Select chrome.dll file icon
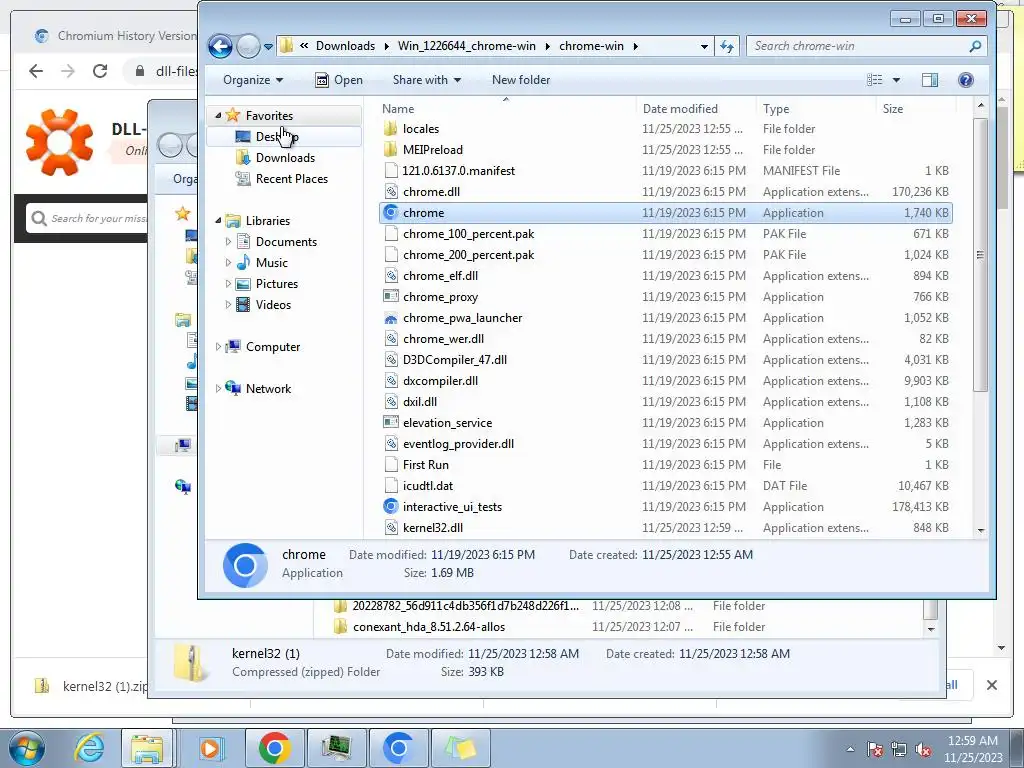The width and height of the screenshot is (1024, 768). (391, 191)
